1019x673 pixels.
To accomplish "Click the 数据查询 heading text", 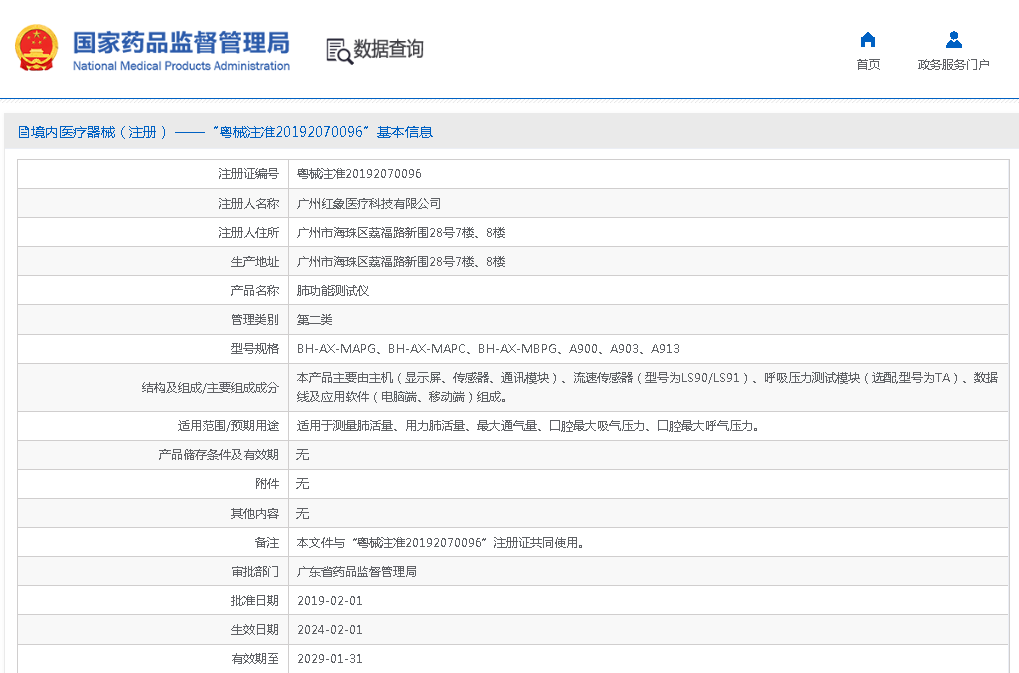I will click(389, 49).
